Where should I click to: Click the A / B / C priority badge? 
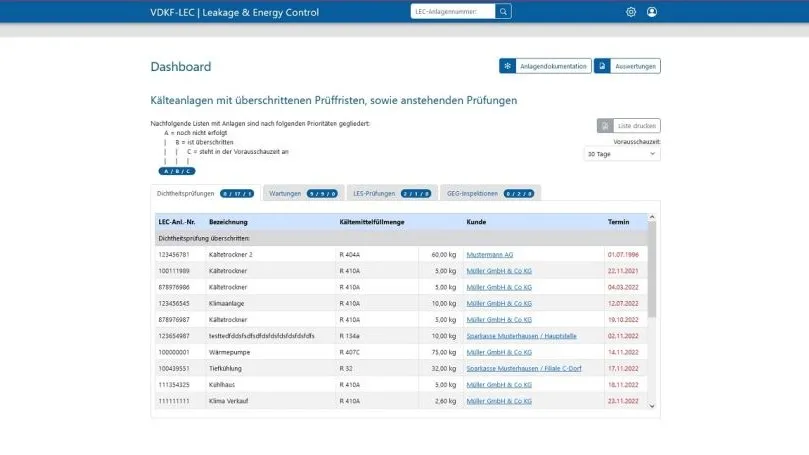(x=177, y=171)
